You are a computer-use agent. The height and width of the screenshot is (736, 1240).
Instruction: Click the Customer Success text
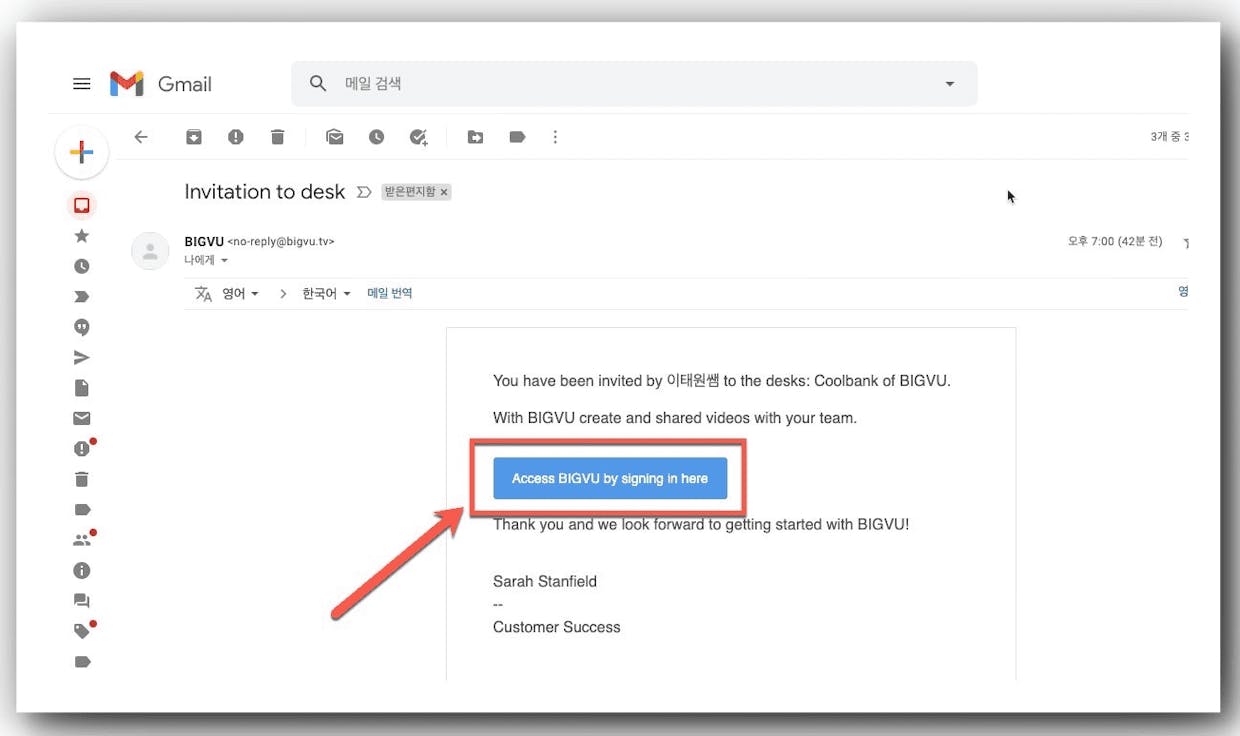point(557,627)
